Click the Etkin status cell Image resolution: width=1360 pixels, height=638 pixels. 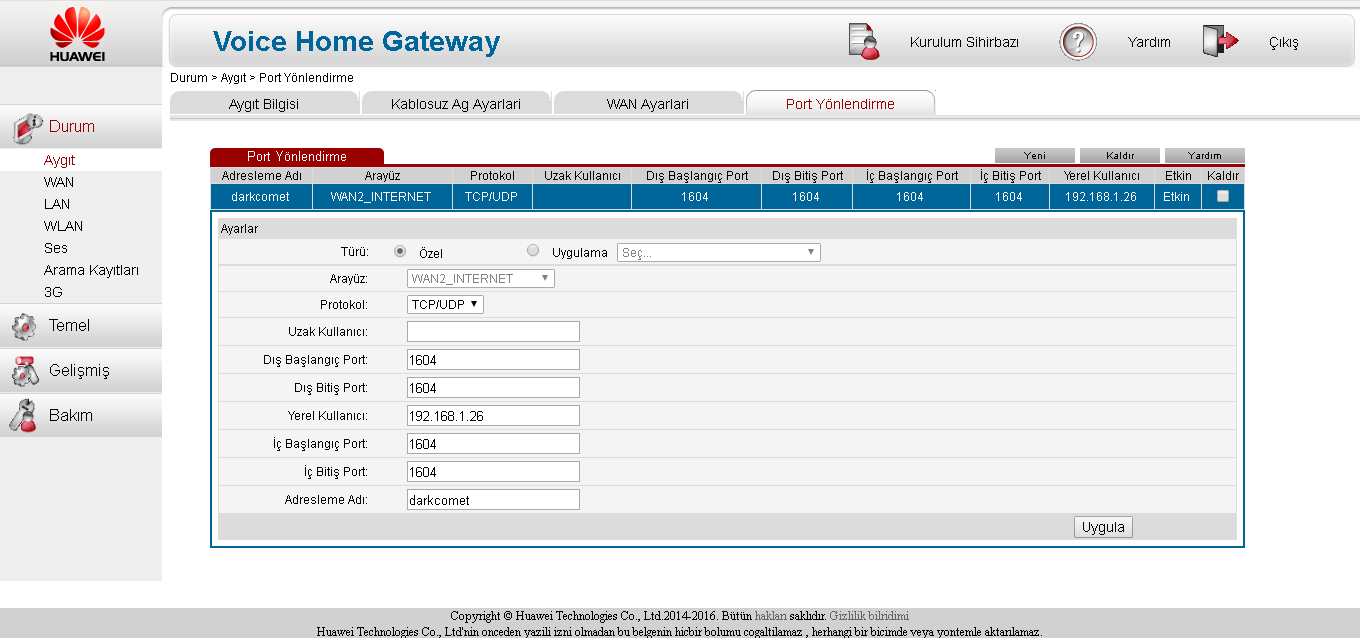pyautogui.click(x=1176, y=197)
